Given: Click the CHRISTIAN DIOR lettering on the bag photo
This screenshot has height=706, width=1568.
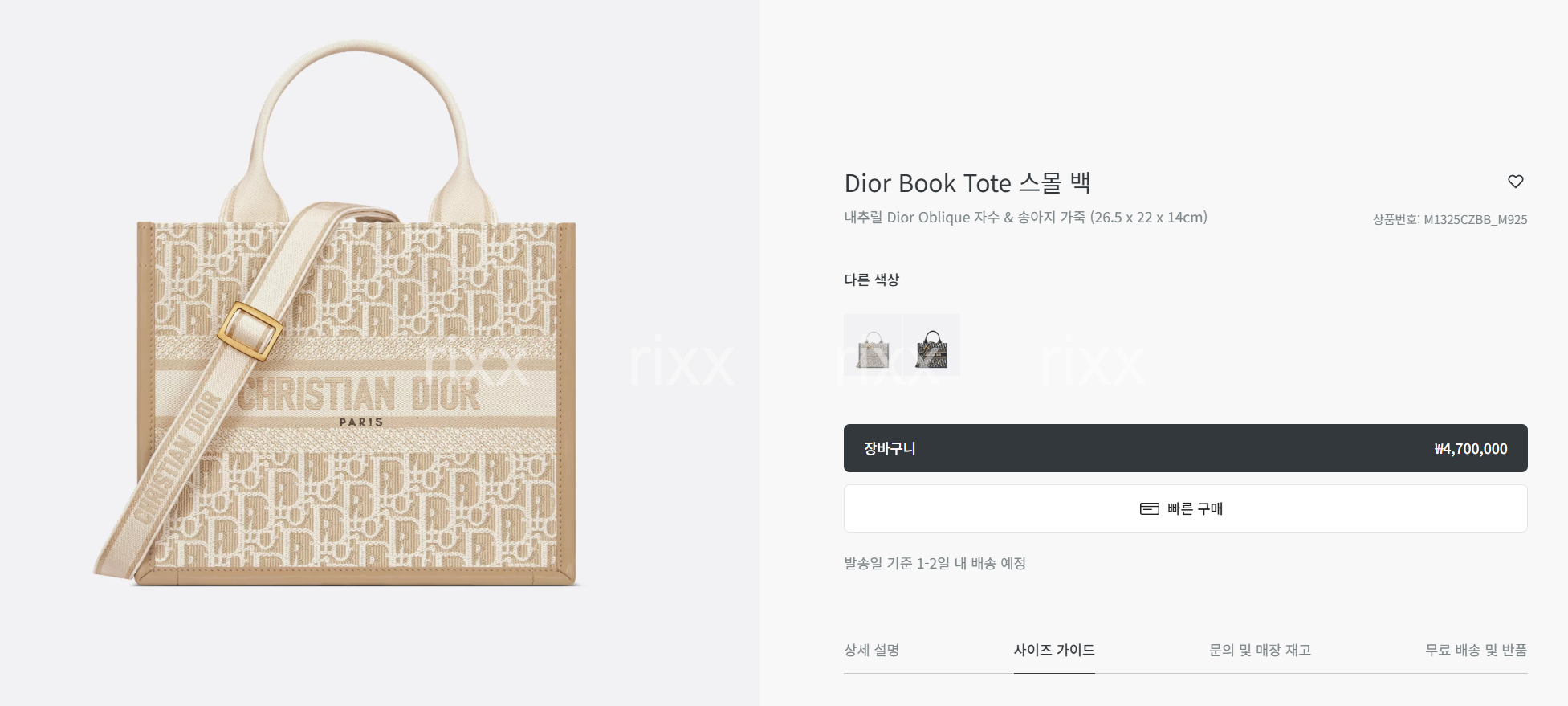Looking at the screenshot, I should pyautogui.click(x=359, y=395).
